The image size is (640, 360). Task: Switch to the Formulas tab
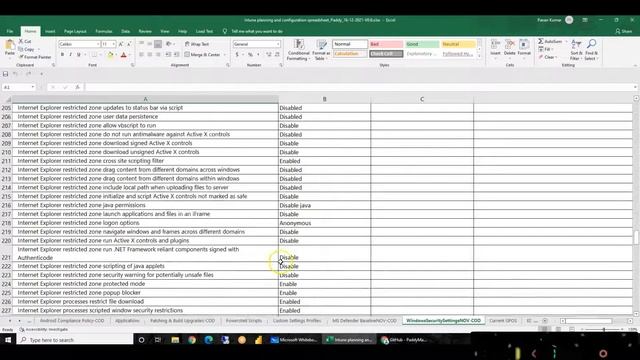click(x=104, y=31)
